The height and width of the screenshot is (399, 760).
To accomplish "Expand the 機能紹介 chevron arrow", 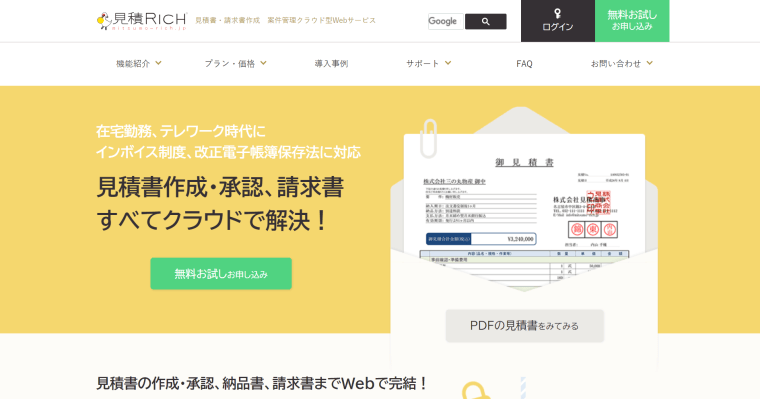I will pos(158,63).
